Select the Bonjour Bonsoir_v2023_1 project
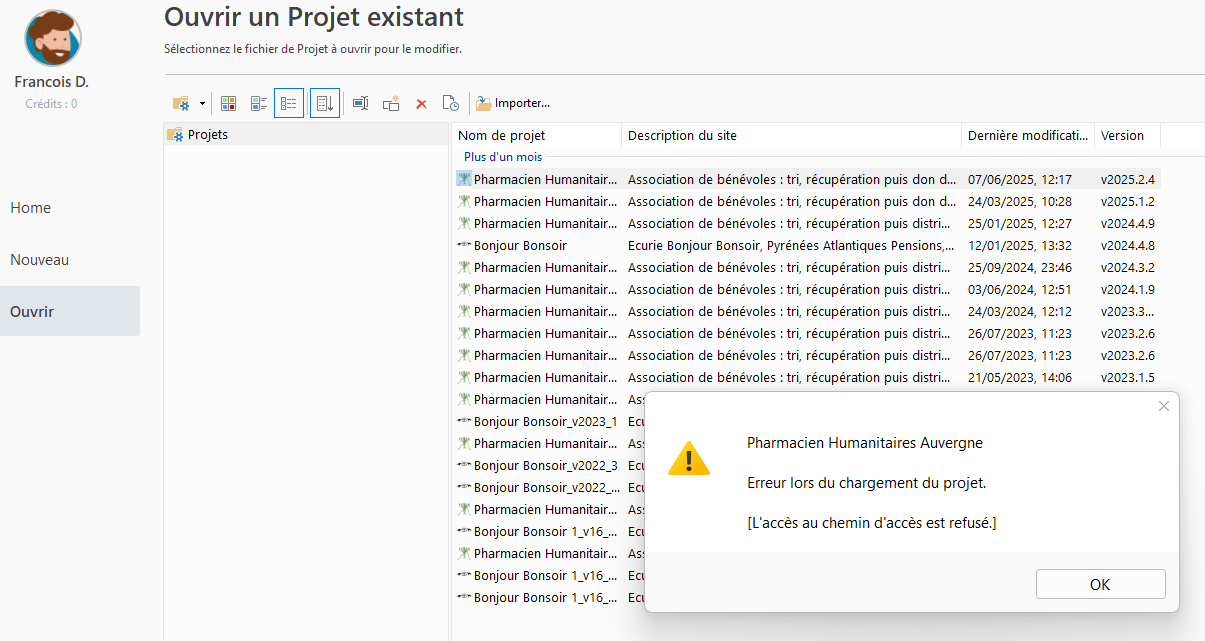This screenshot has height=641, width=1205. 545,422
